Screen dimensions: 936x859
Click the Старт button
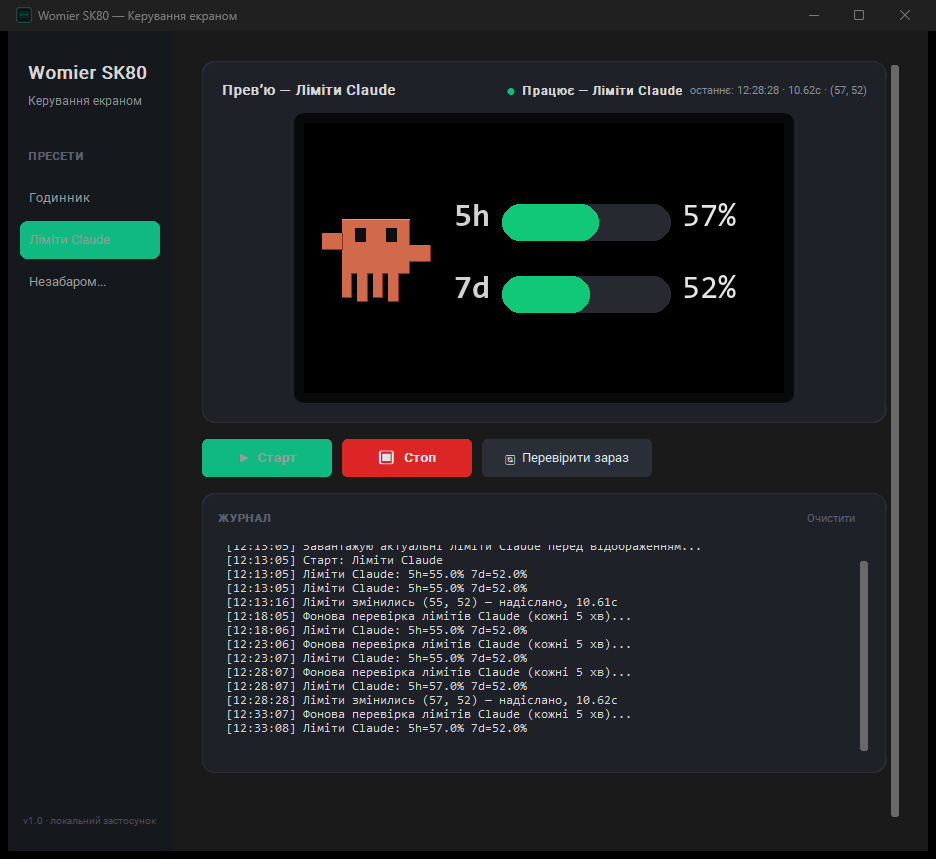[267, 458]
